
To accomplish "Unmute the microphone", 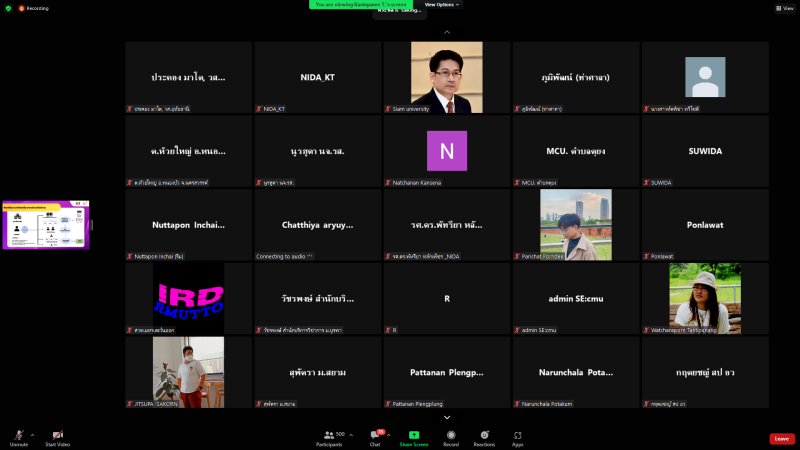I will (x=18, y=436).
